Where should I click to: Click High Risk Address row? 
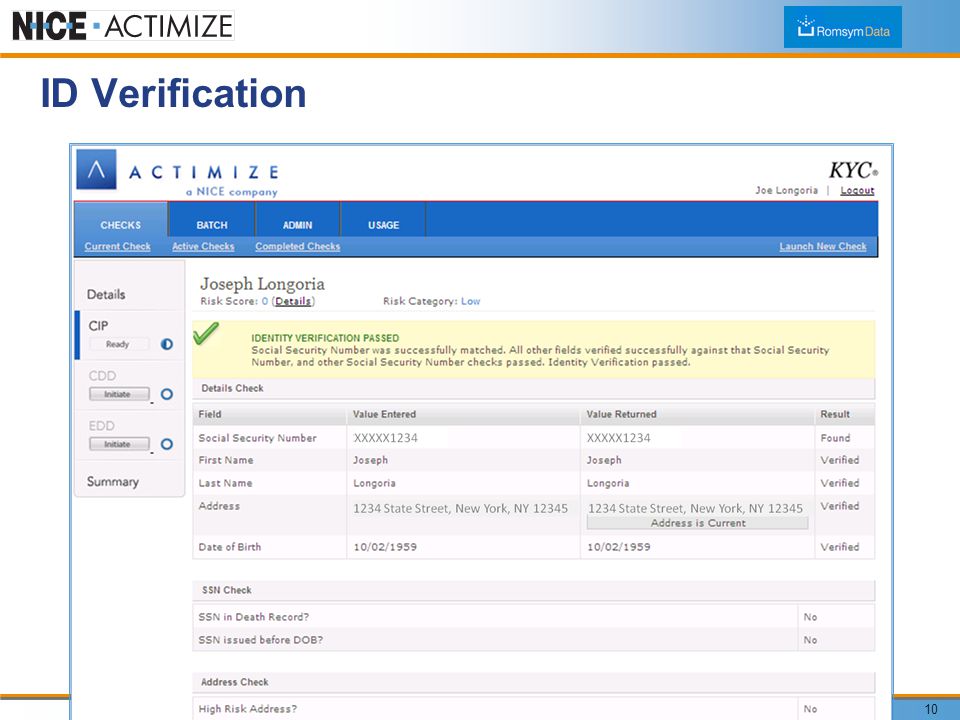[x=533, y=708]
